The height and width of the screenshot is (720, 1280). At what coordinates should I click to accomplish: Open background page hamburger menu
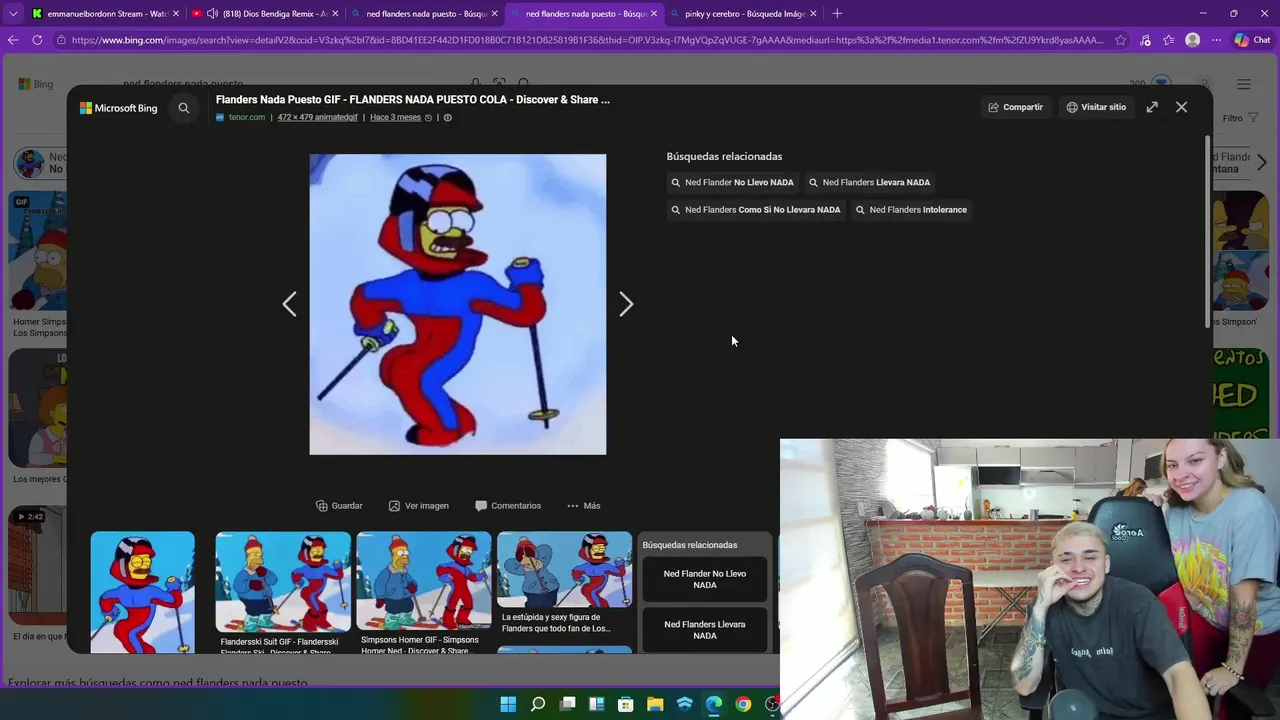pos(1244,84)
